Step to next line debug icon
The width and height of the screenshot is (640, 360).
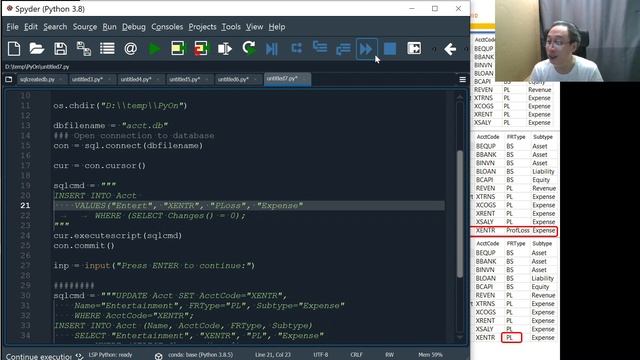point(297,48)
